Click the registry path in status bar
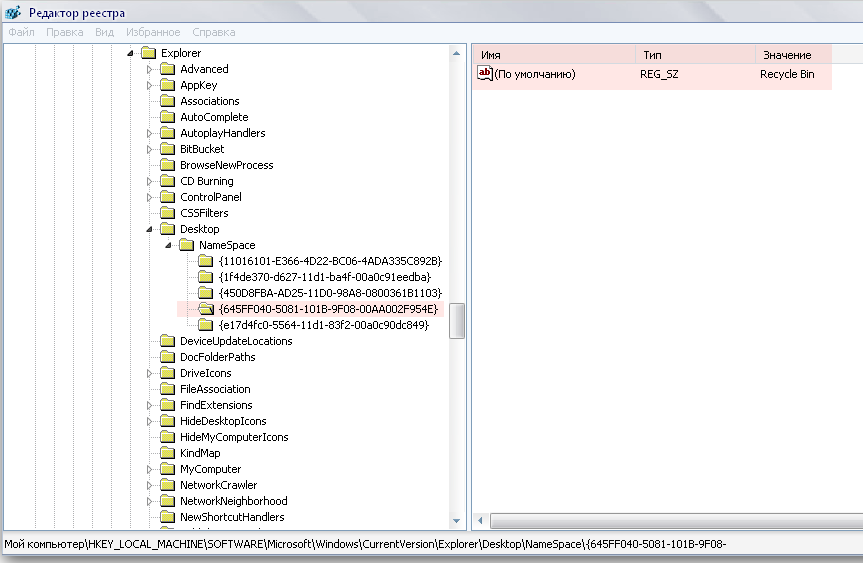Viewport: 863px width, 563px height. tap(365, 544)
